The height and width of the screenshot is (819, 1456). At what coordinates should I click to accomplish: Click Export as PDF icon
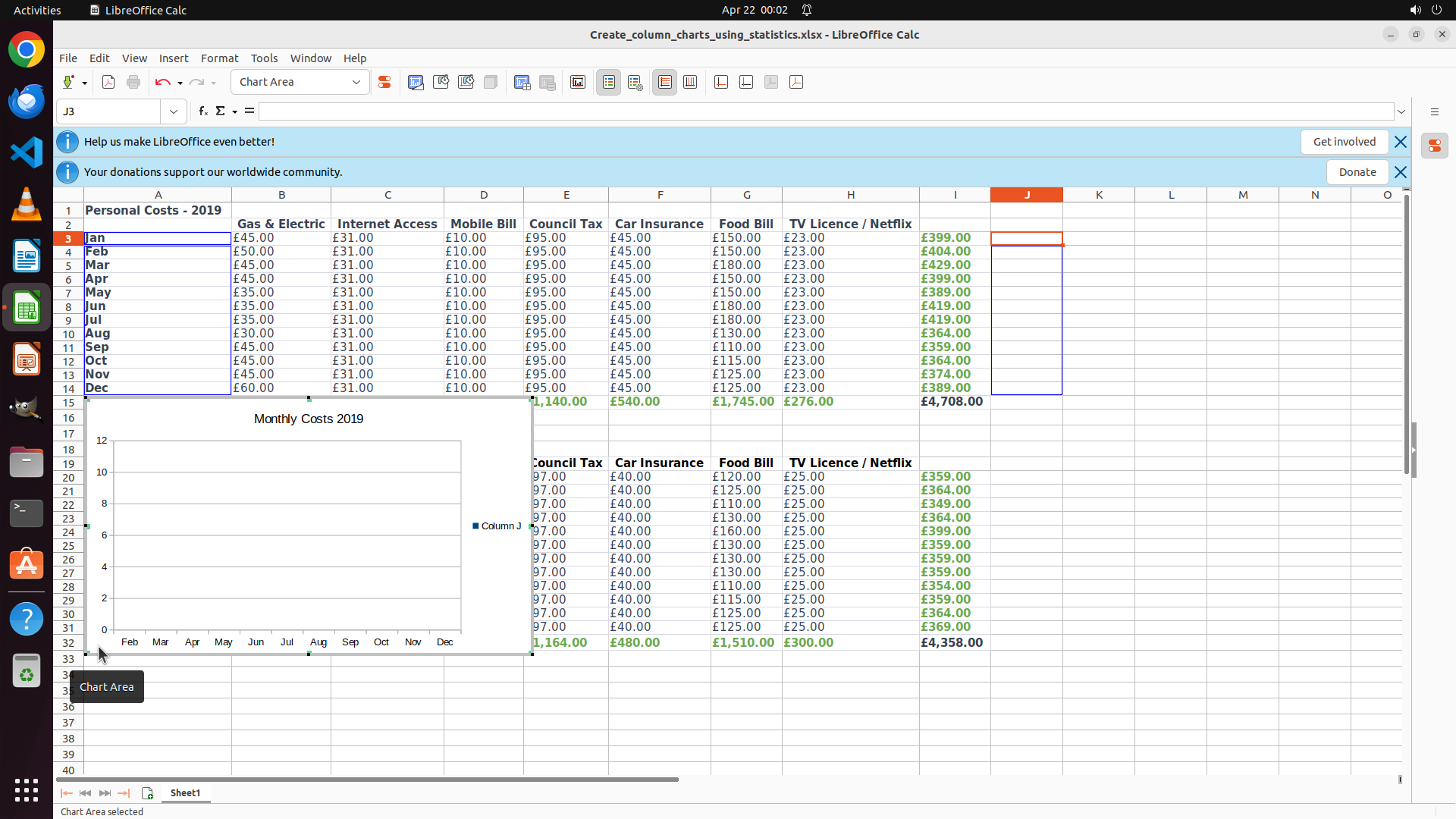(108, 83)
